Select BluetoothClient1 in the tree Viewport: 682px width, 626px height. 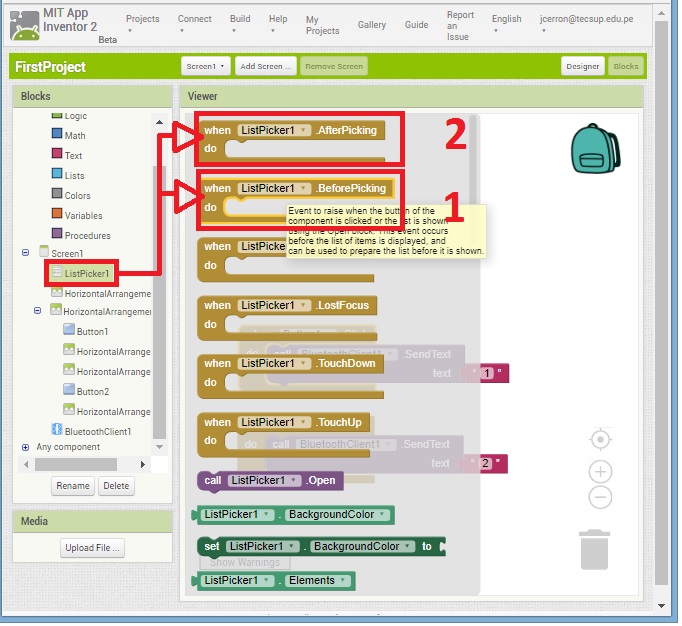coord(98,432)
